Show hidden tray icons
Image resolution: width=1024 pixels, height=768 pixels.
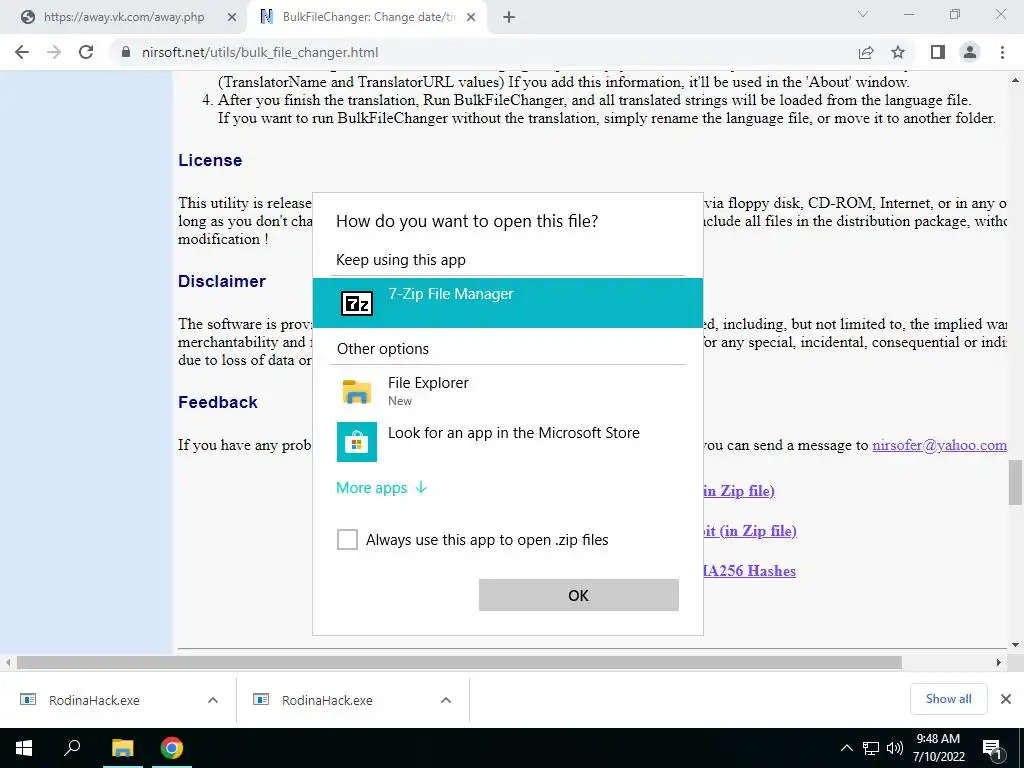(846, 748)
